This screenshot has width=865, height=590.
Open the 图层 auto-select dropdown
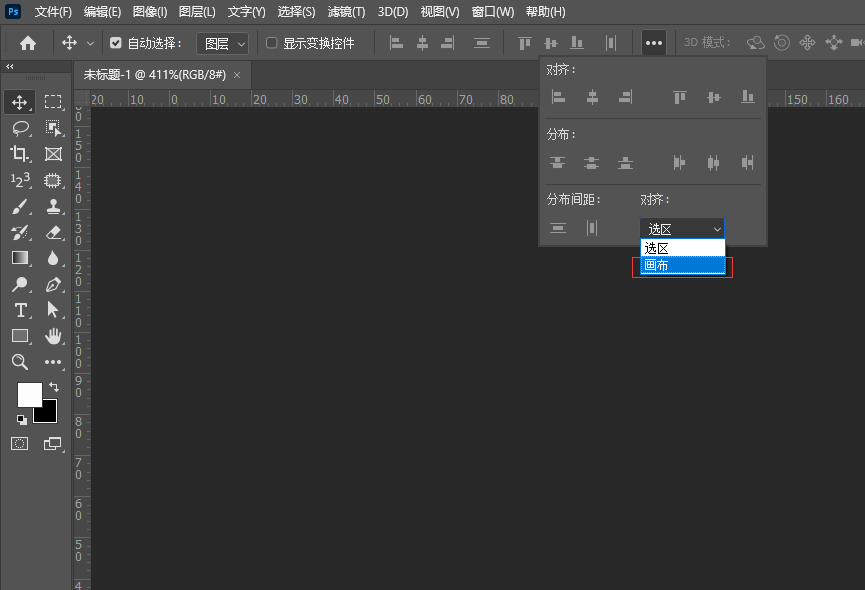(x=222, y=43)
